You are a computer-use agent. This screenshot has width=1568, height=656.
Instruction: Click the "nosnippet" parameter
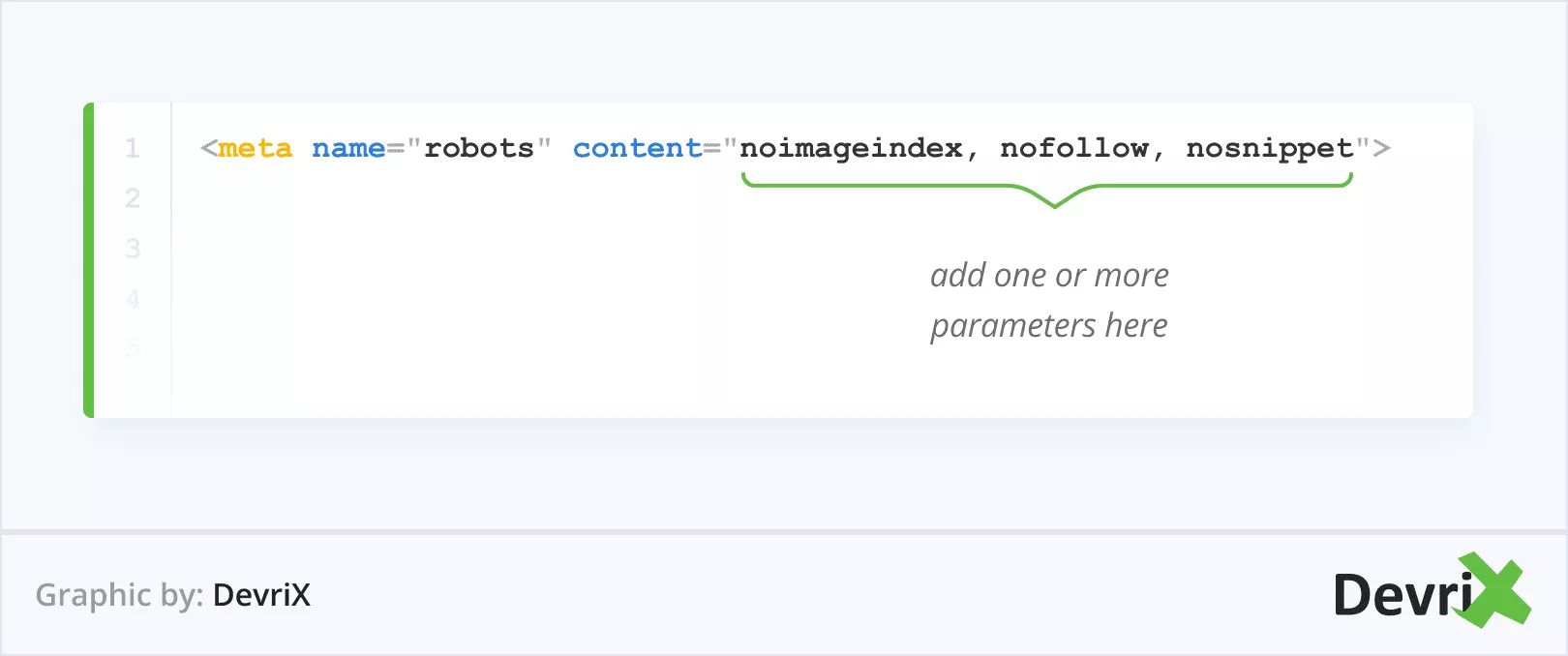click(x=1270, y=149)
